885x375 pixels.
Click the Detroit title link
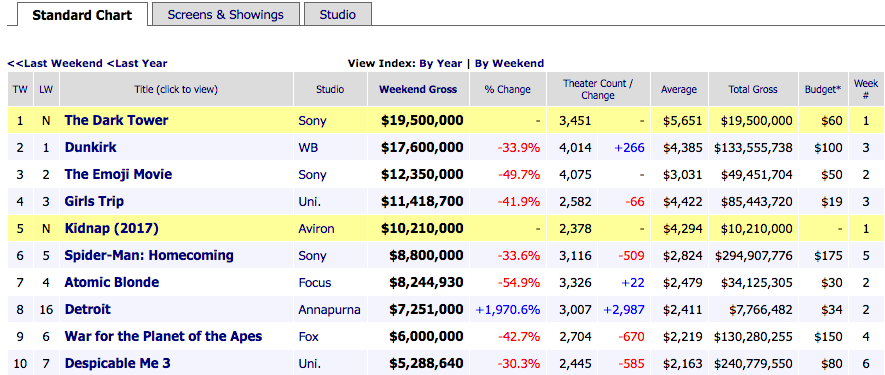[87, 309]
